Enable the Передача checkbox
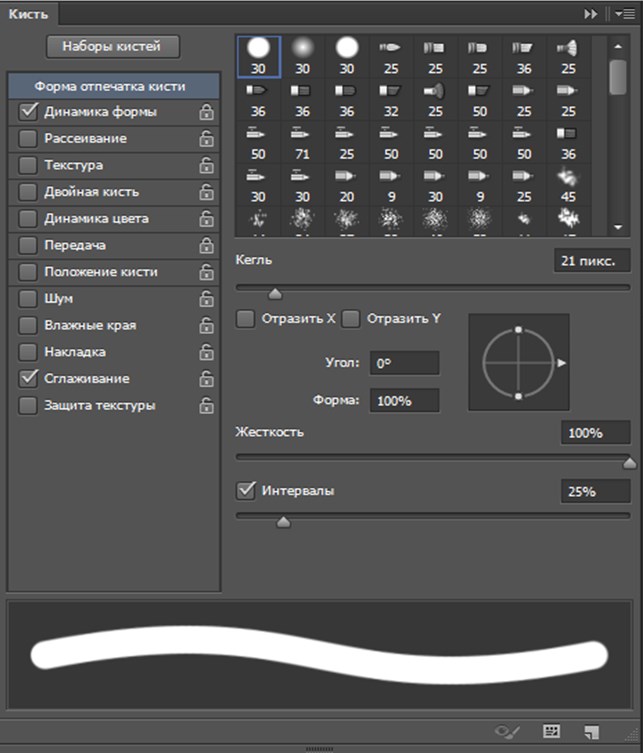 pyautogui.click(x=28, y=245)
